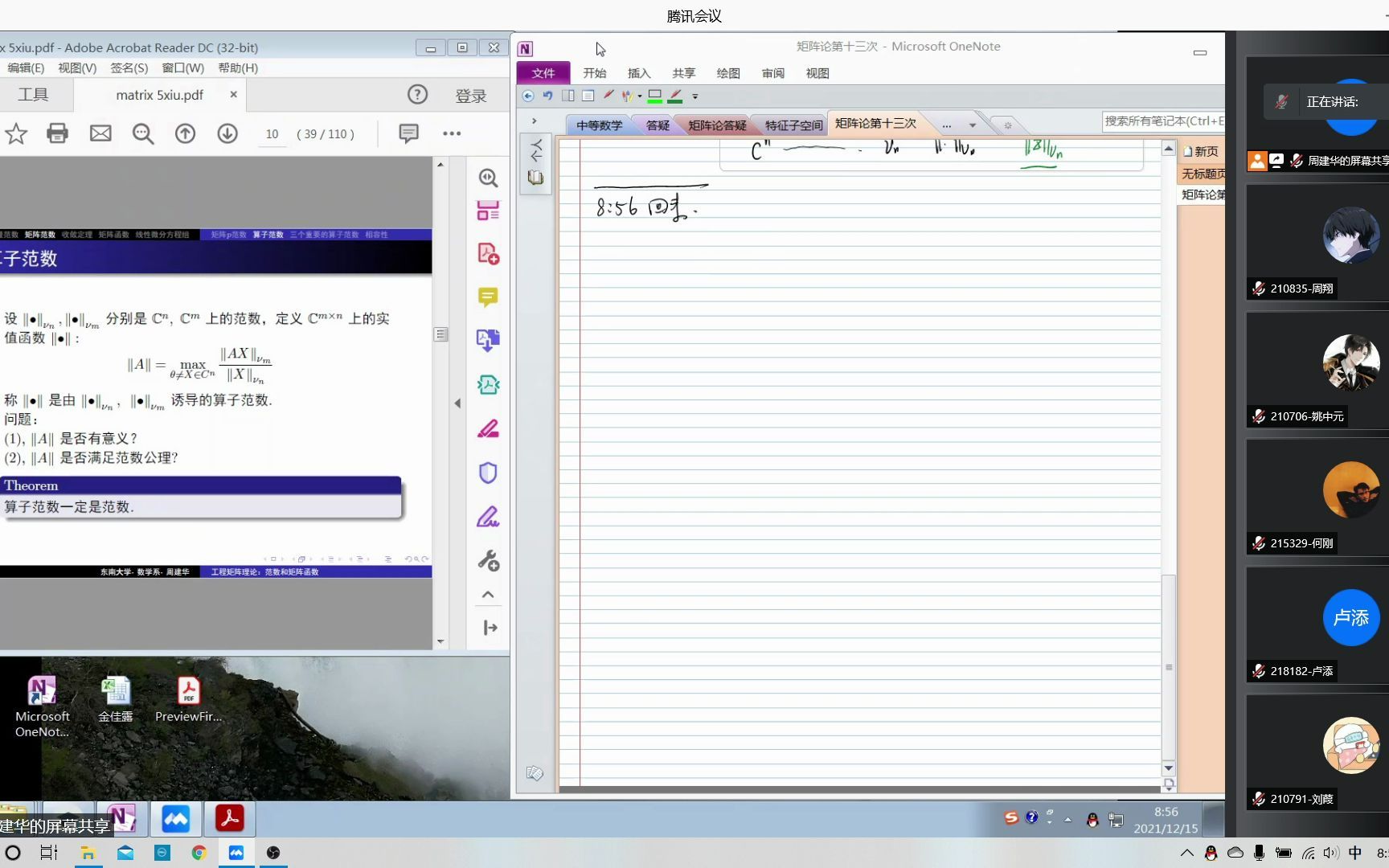Open the 审阅 ribbon tab in OneNote

pyautogui.click(x=773, y=73)
